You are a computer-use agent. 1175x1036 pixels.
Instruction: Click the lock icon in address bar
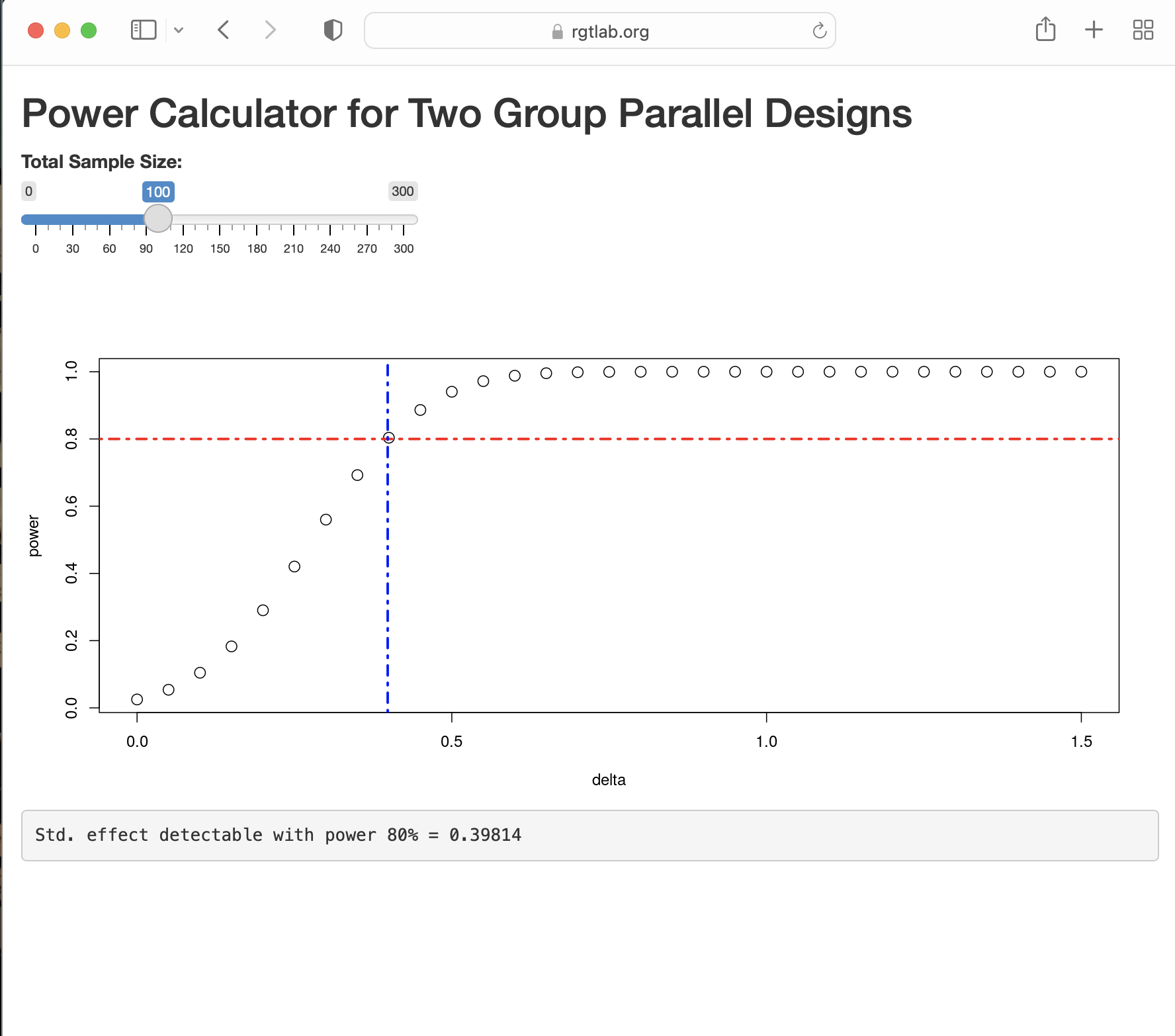558,32
